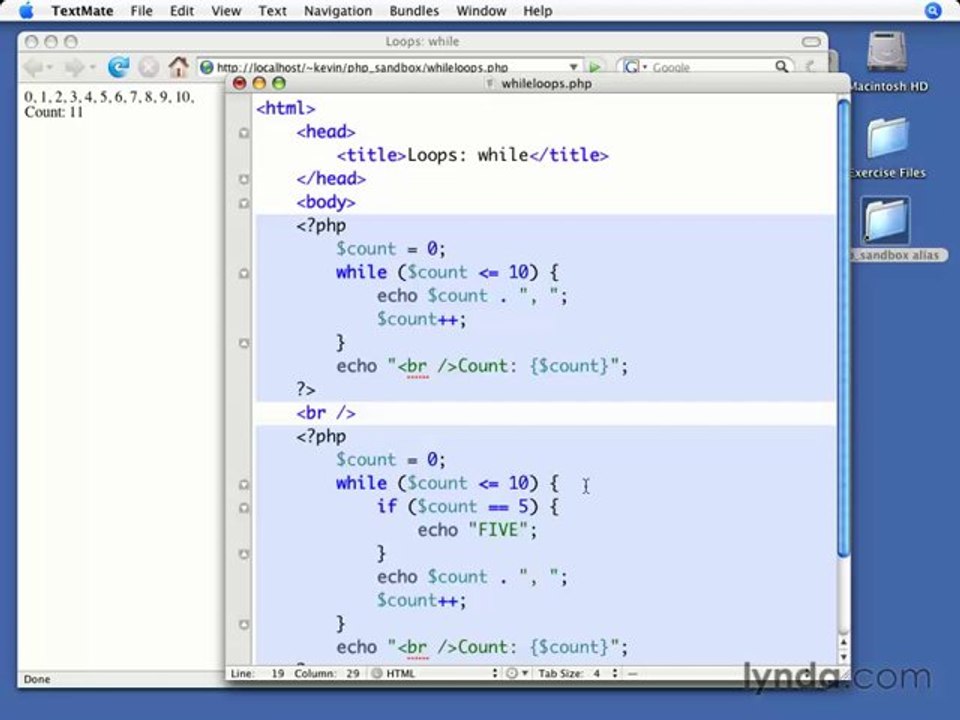This screenshot has width=960, height=720.
Task: Fold the second while loop block
Action: click(x=244, y=484)
